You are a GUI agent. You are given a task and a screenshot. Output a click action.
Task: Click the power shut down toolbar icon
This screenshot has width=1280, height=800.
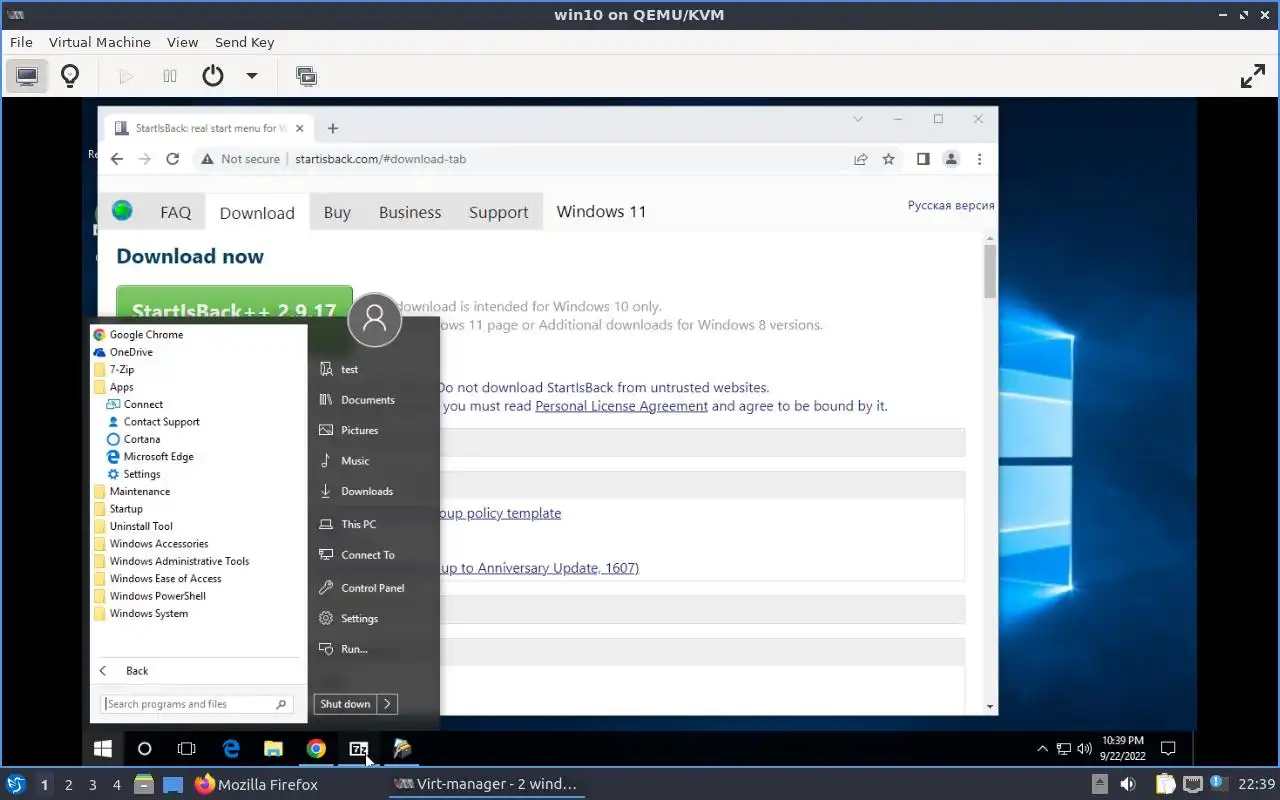(x=213, y=76)
